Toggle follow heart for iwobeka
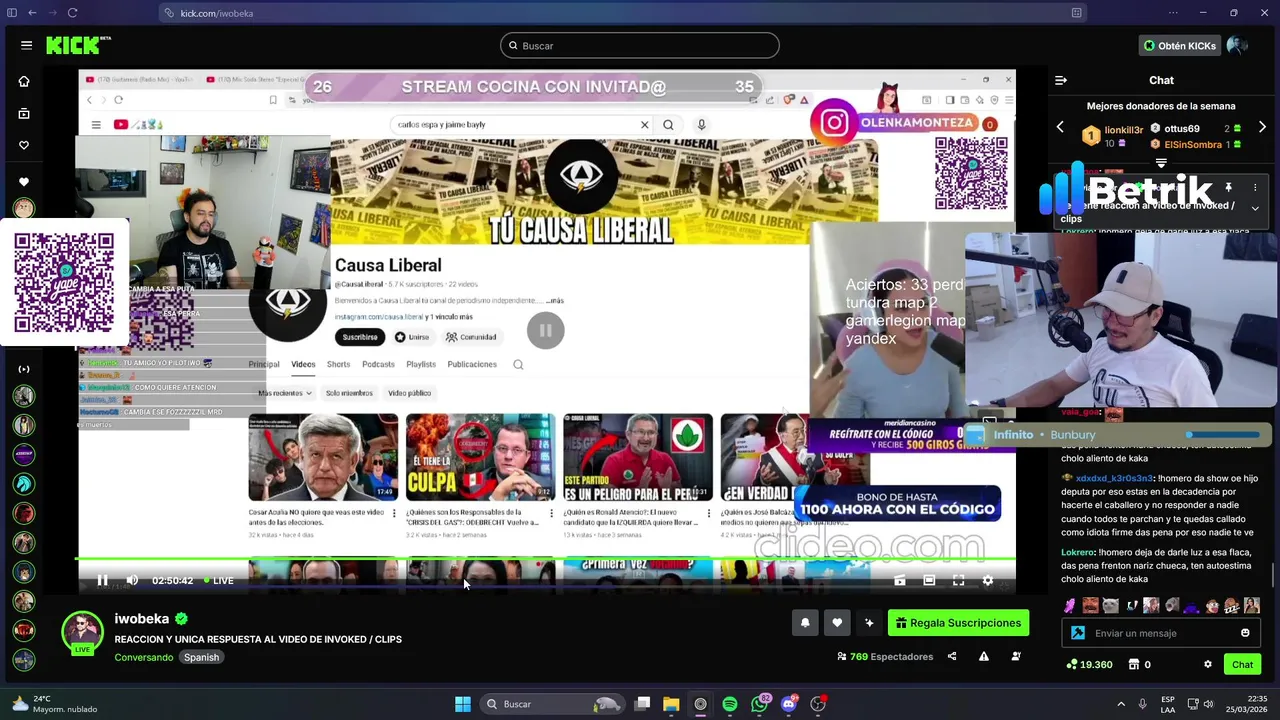 tap(837, 623)
